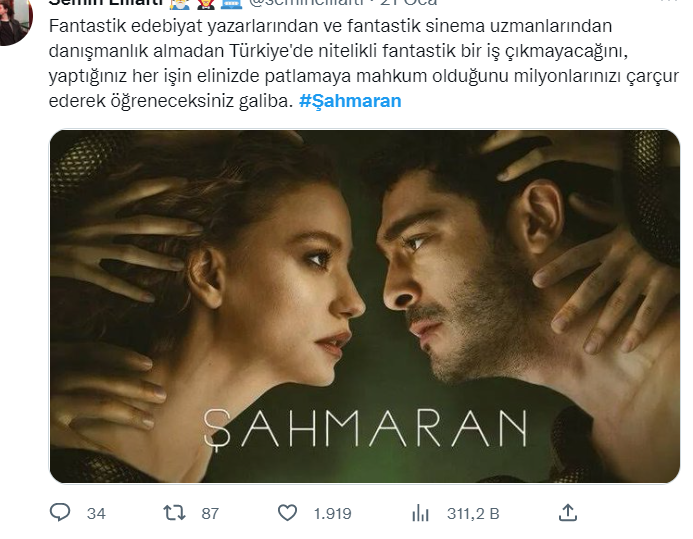Open the #Şahmaran hashtag link
This screenshot has width=693, height=539.
click(x=350, y=101)
